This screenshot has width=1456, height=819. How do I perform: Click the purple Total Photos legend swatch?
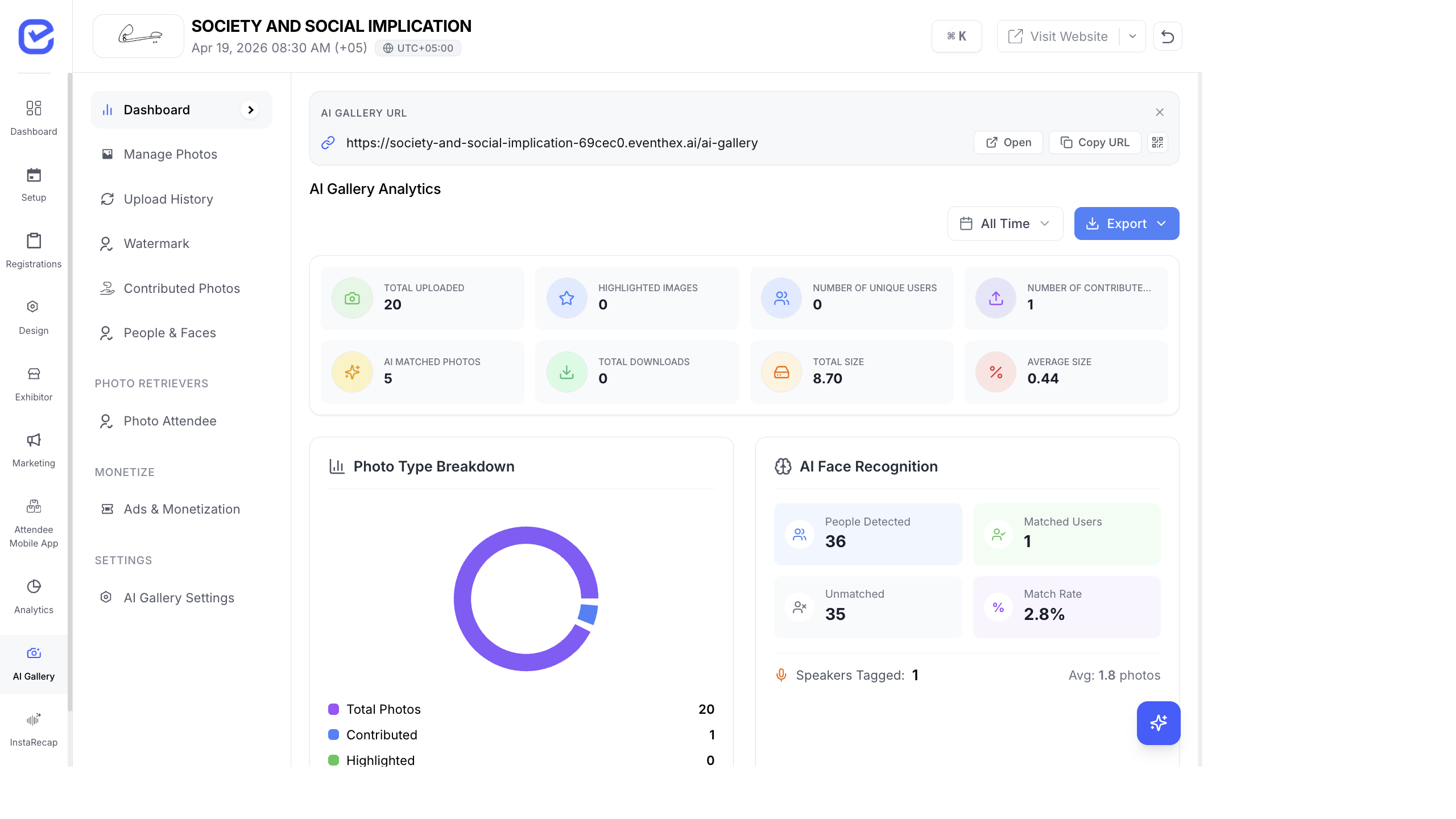tap(334, 709)
